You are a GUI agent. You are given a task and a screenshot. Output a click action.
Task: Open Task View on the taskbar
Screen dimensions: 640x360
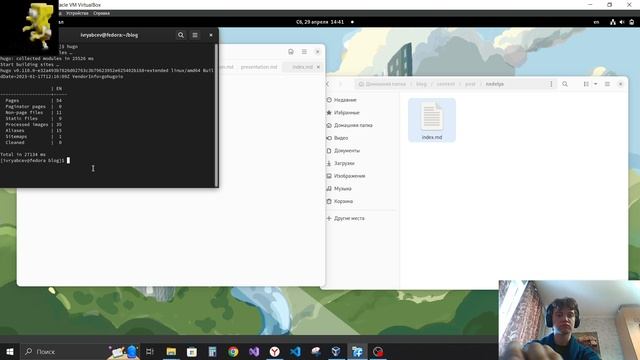(x=149, y=351)
